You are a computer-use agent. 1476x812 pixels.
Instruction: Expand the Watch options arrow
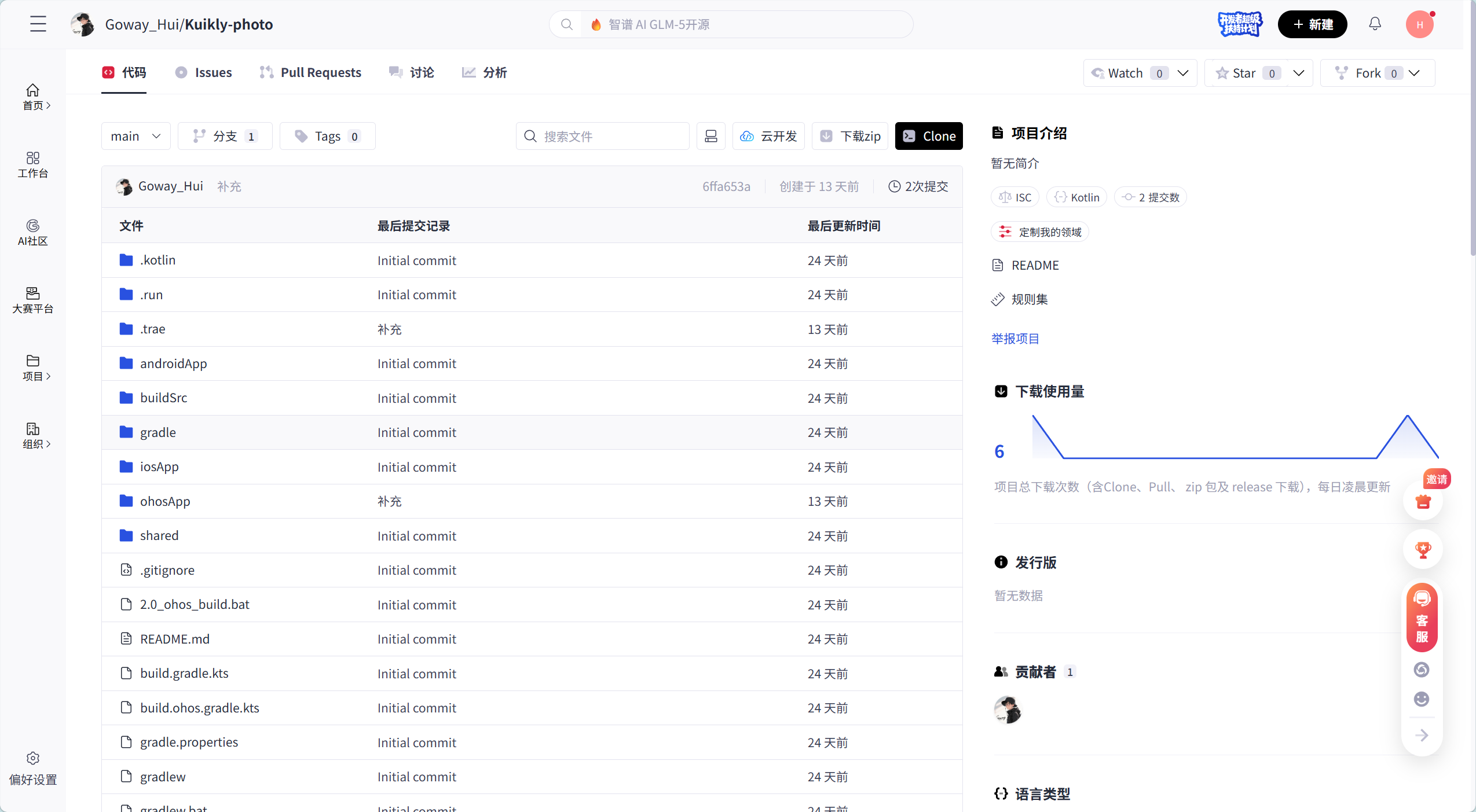1184,73
